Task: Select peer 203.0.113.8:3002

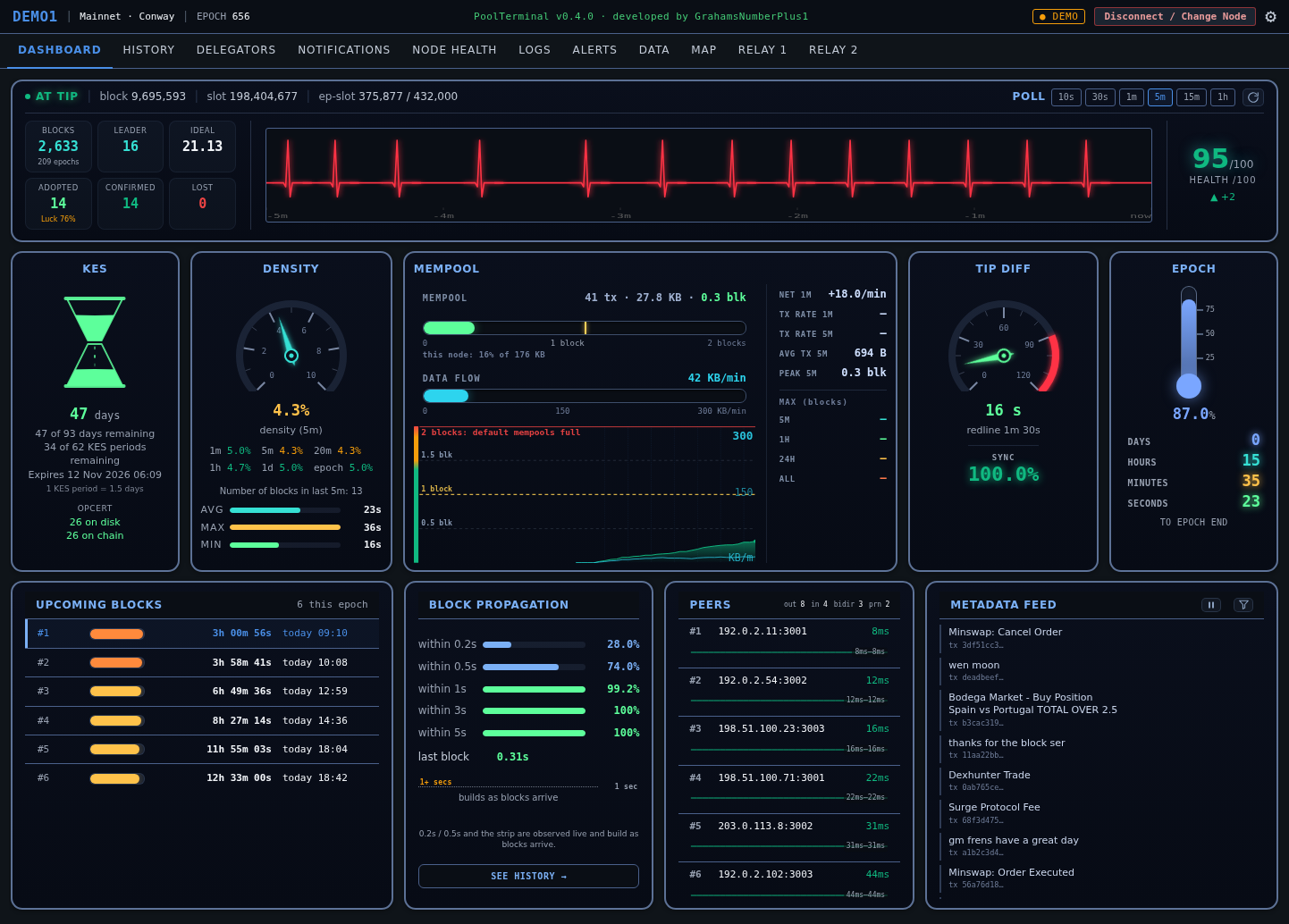Action: point(789,837)
